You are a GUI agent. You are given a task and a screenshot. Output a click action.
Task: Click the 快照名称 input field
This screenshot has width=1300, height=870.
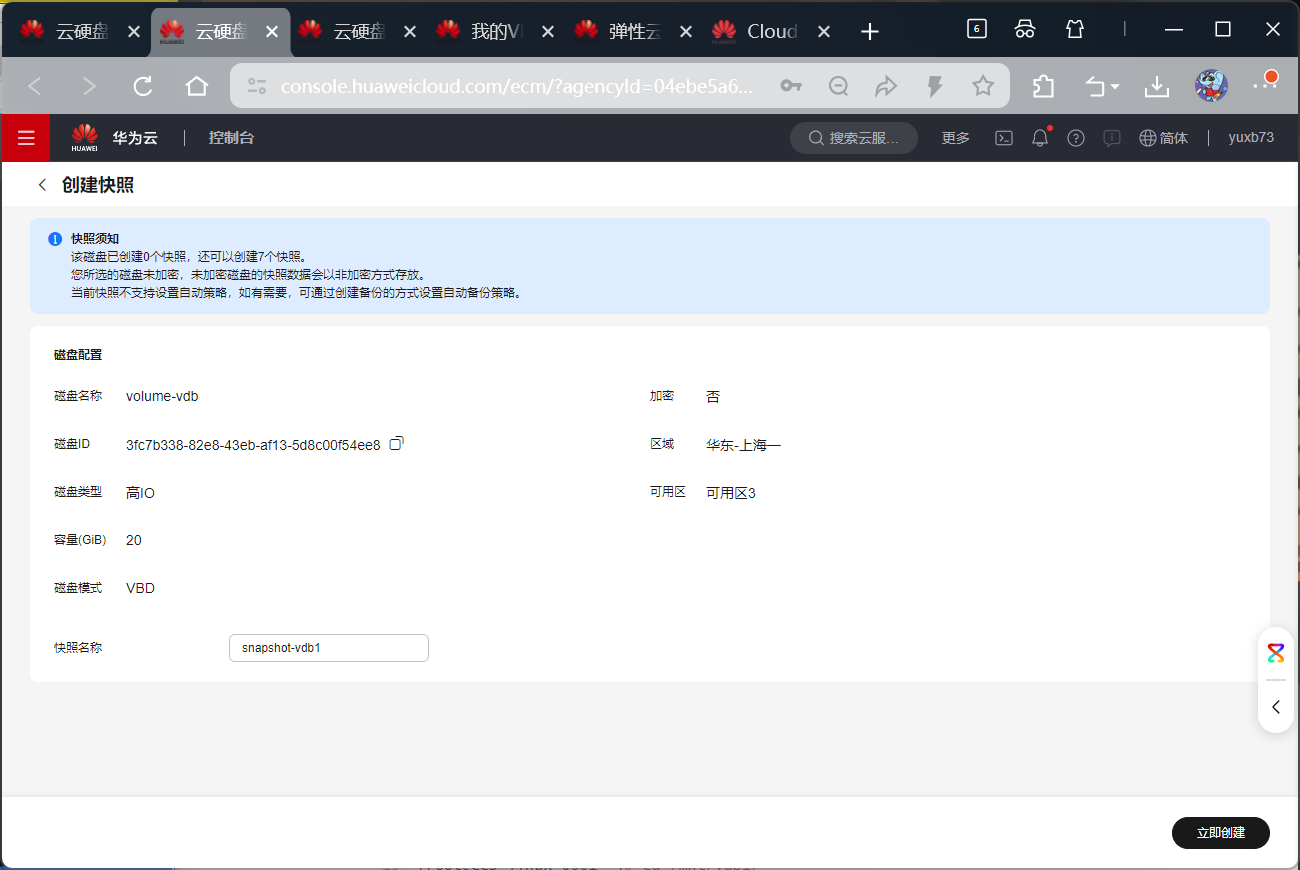(329, 648)
